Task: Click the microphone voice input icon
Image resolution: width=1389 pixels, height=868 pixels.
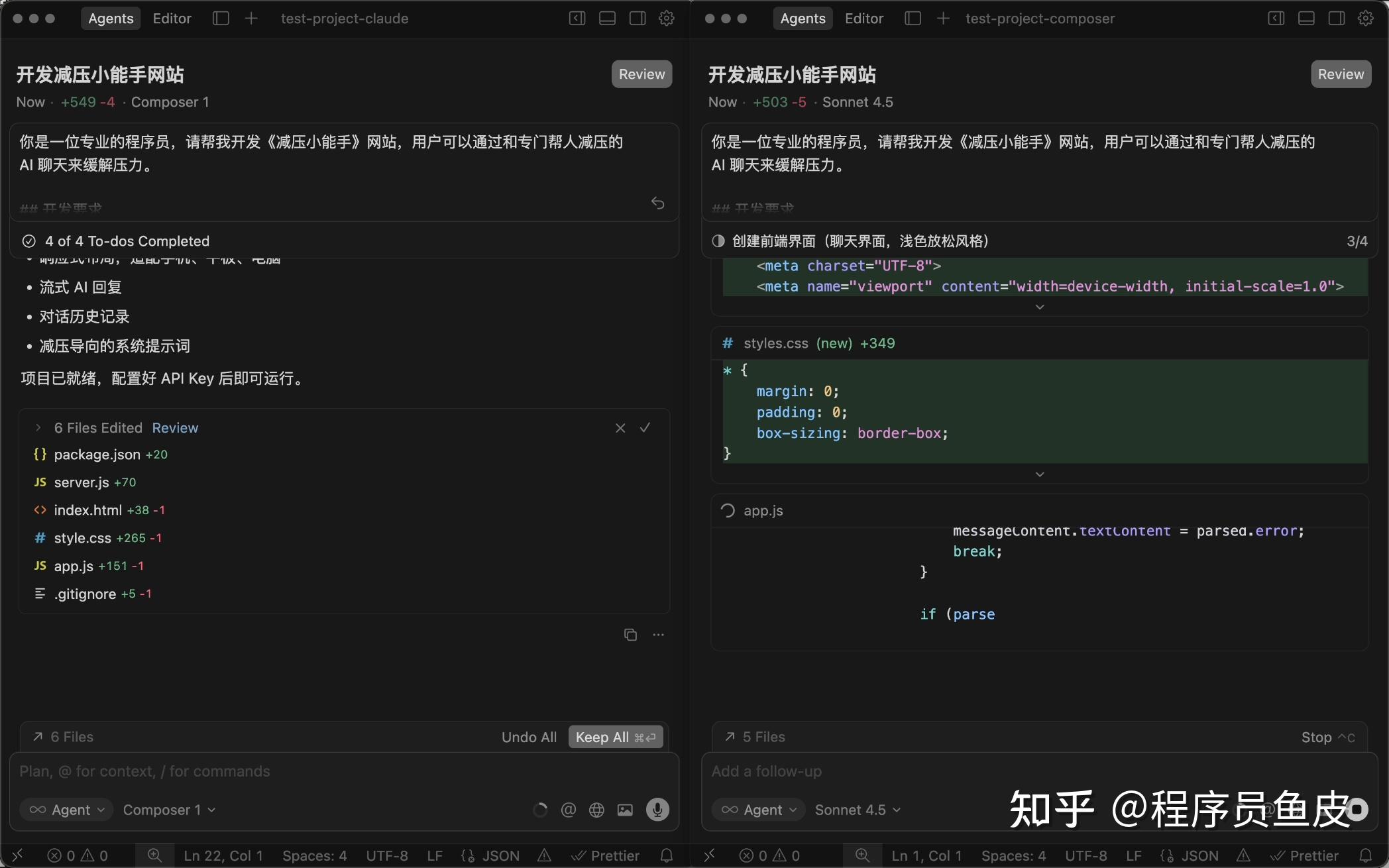Action: tap(657, 809)
